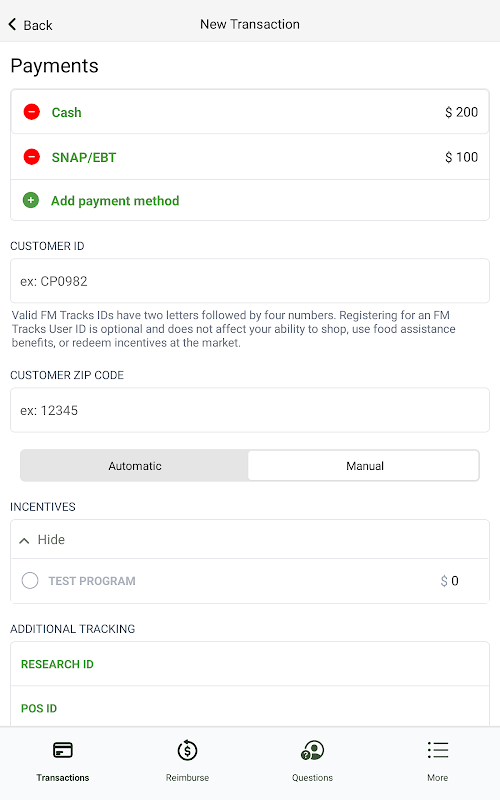The image size is (500, 800).
Task: Open the Cash payment entry
Action: [250, 112]
